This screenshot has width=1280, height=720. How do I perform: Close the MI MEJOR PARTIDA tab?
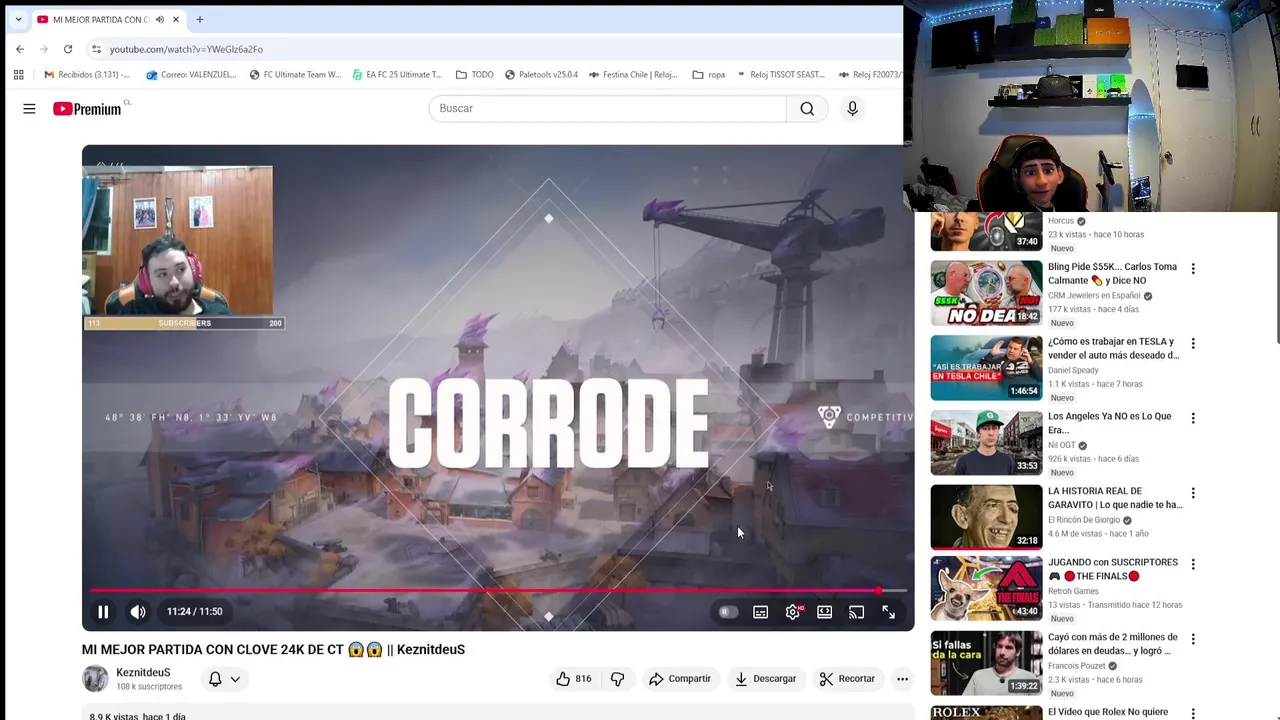176,19
